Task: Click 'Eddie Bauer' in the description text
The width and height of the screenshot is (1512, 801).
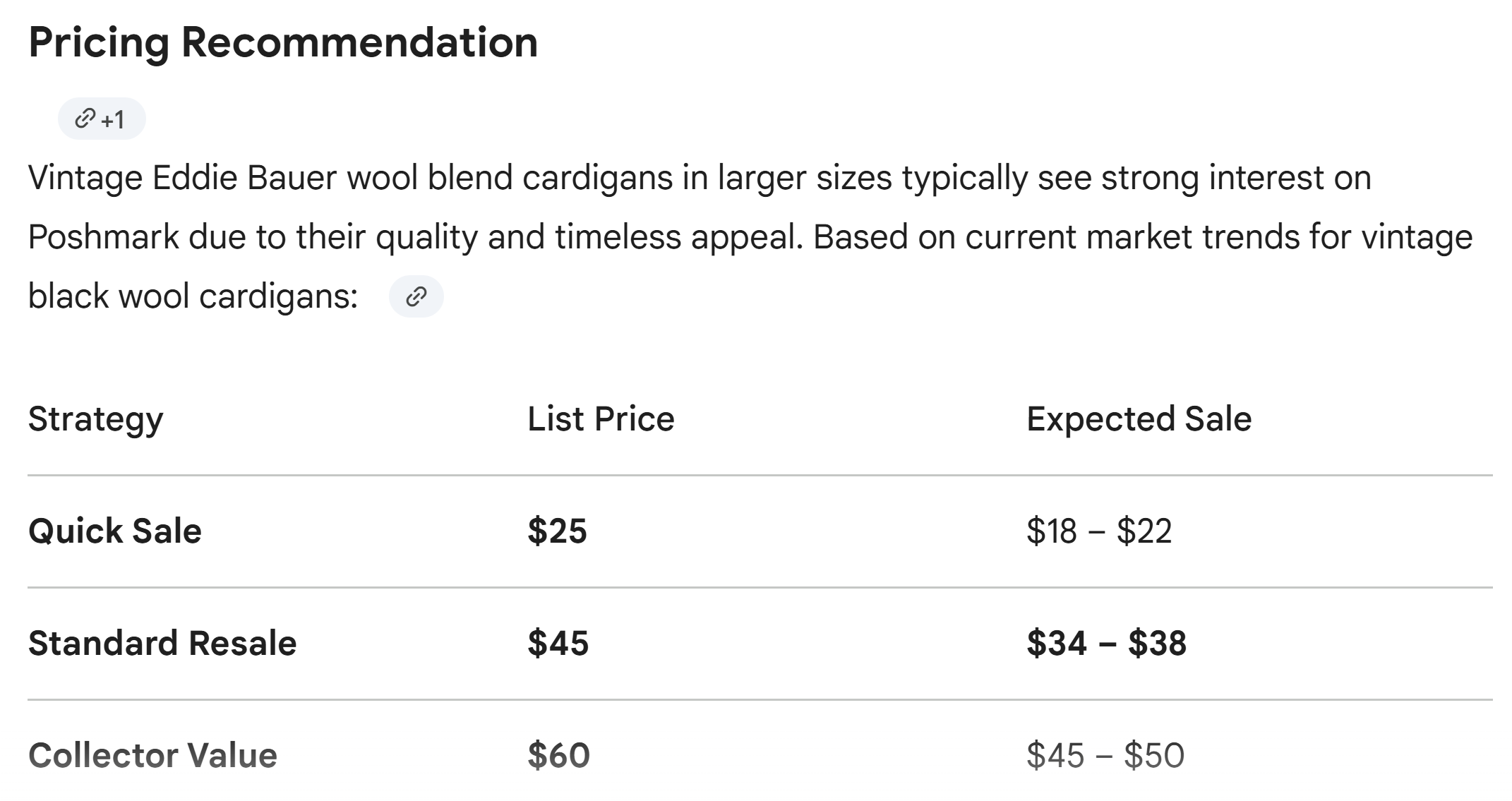Action: click(244, 177)
